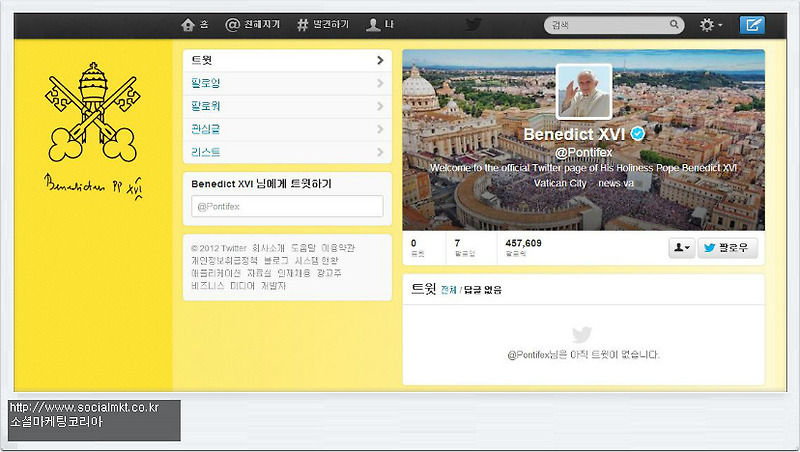Open the 관심글 (Favorites) list
800x452 pixels.
tap(287, 129)
